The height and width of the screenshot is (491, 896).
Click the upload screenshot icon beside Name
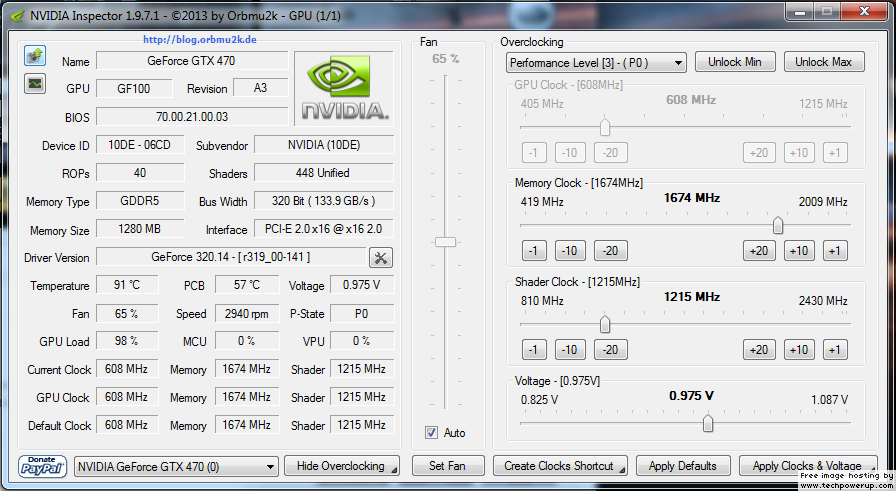coord(35,56)
